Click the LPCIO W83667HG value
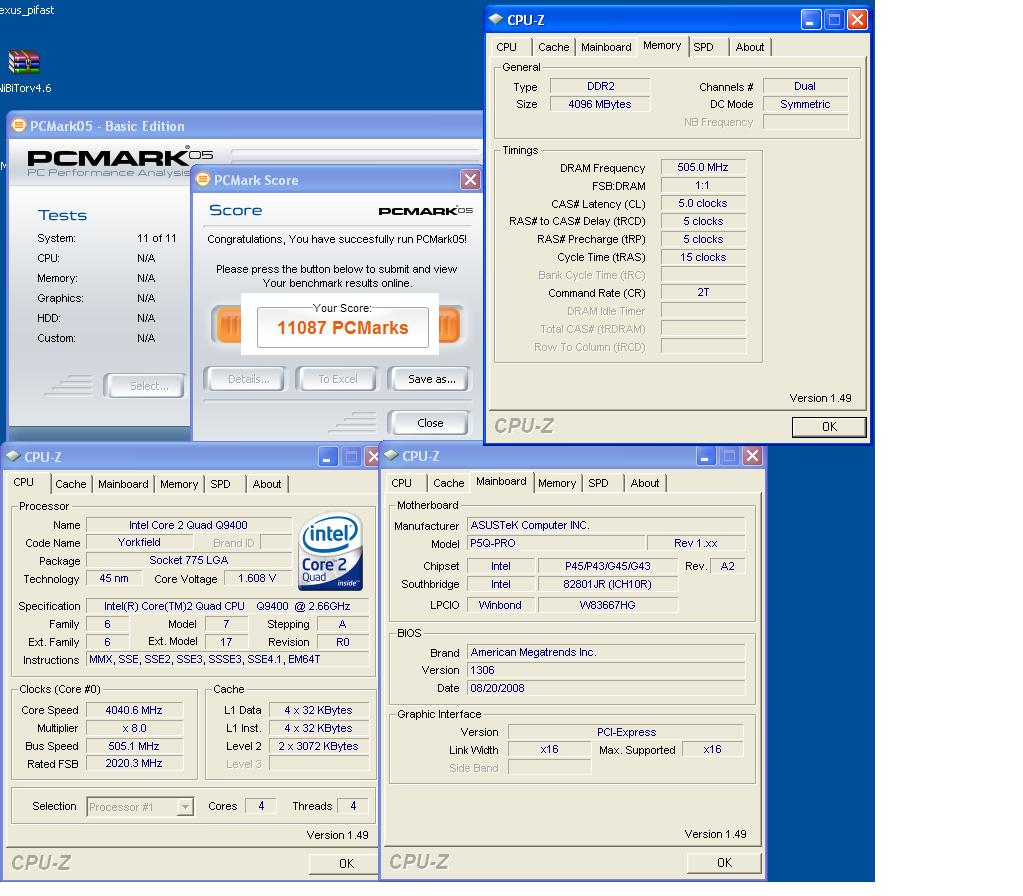The height and width of the screenshot is (896, 1023). click(607, 605)
